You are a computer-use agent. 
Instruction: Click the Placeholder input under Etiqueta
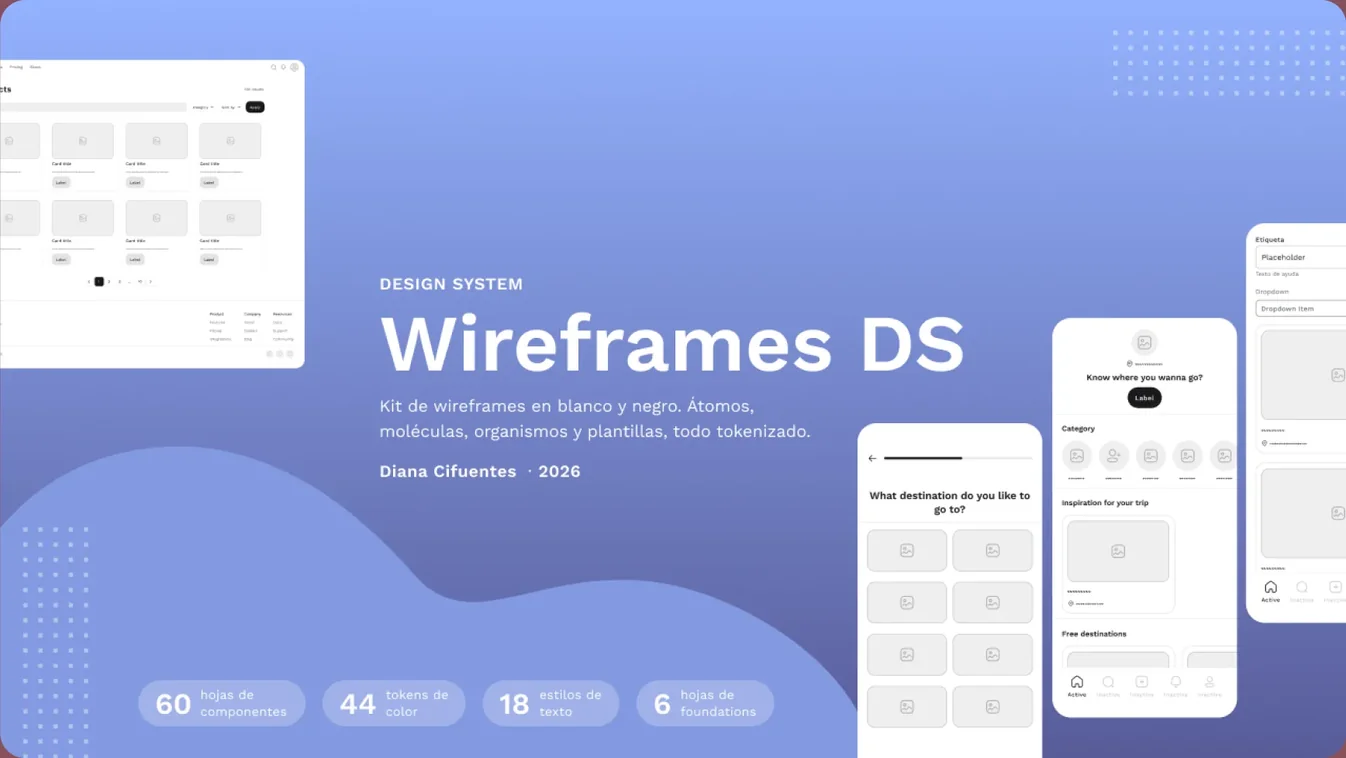[1301, 257]
